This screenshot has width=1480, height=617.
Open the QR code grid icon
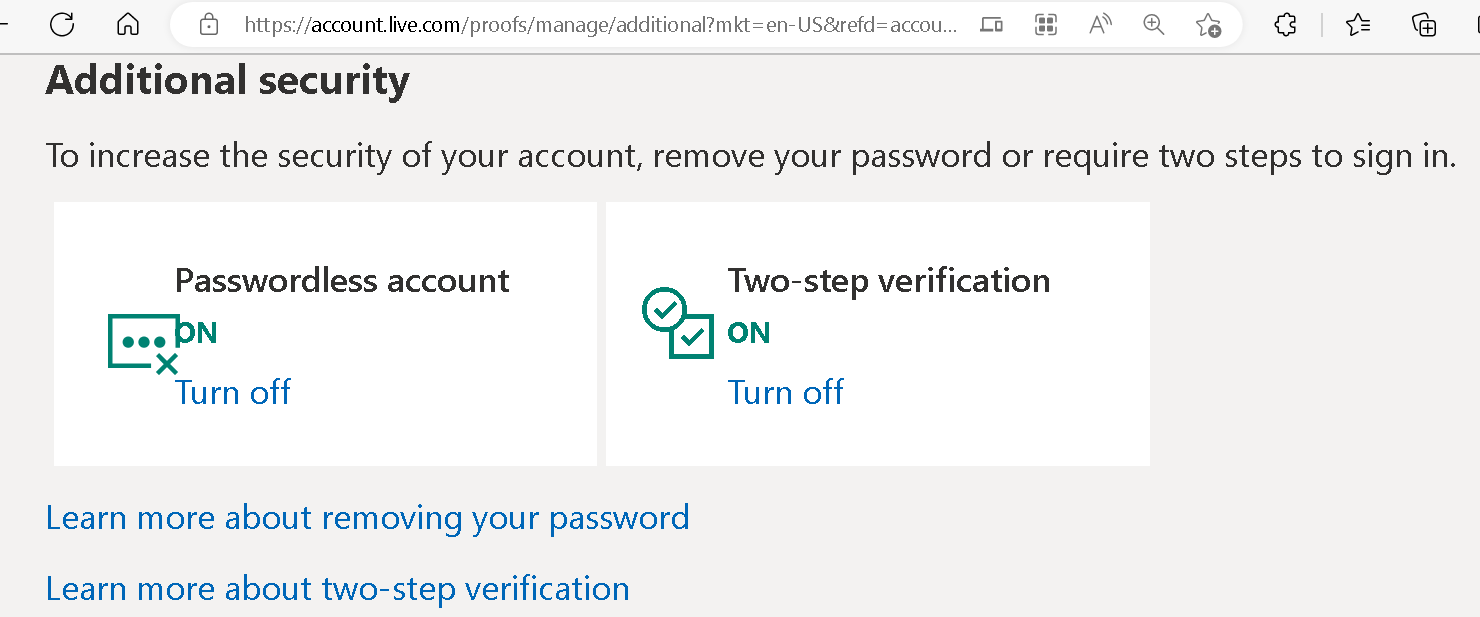(x=1046, y=25)
